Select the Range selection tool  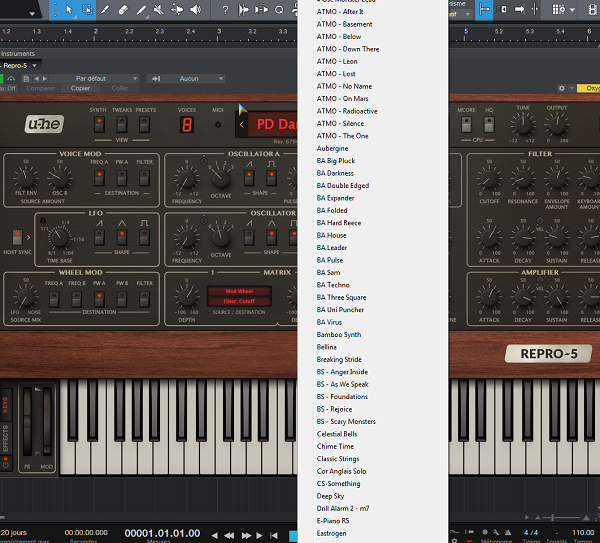click(x=87, y=10)
